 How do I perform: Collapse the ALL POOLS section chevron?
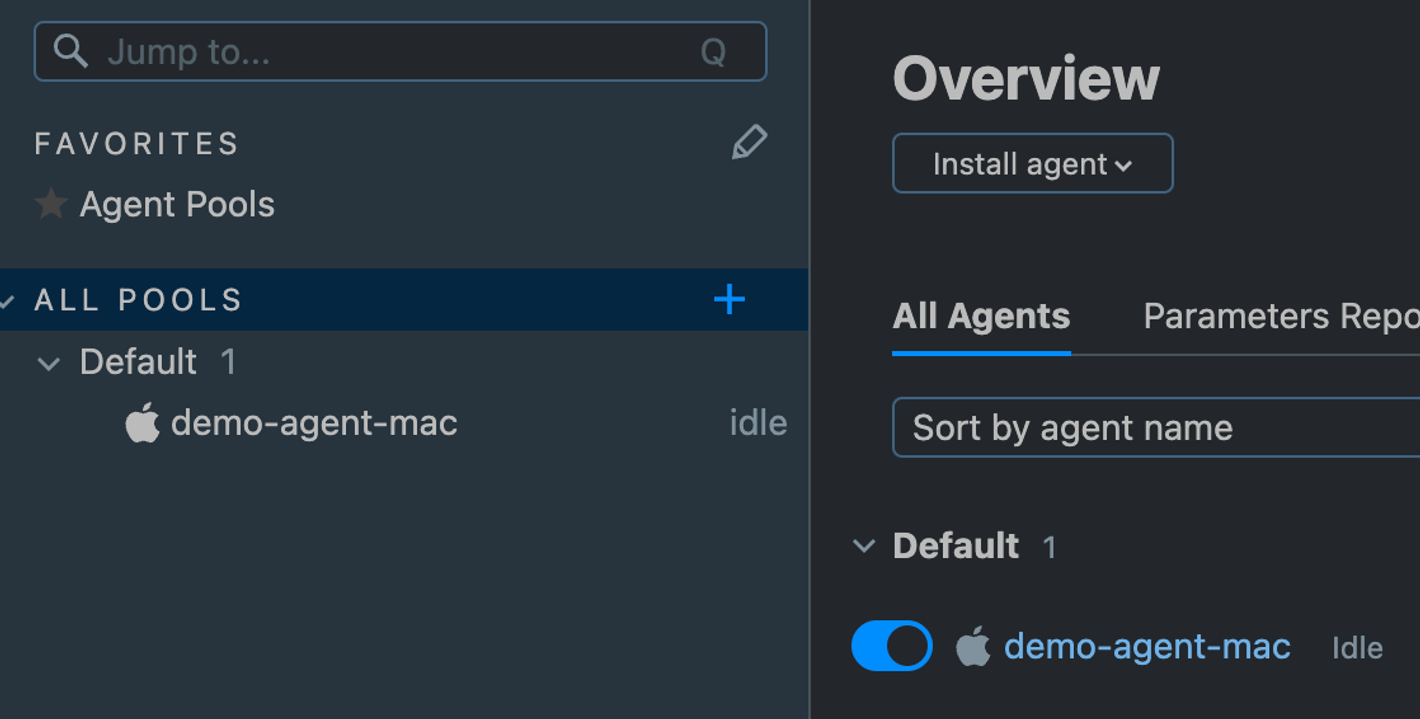[x=7, y=300]
